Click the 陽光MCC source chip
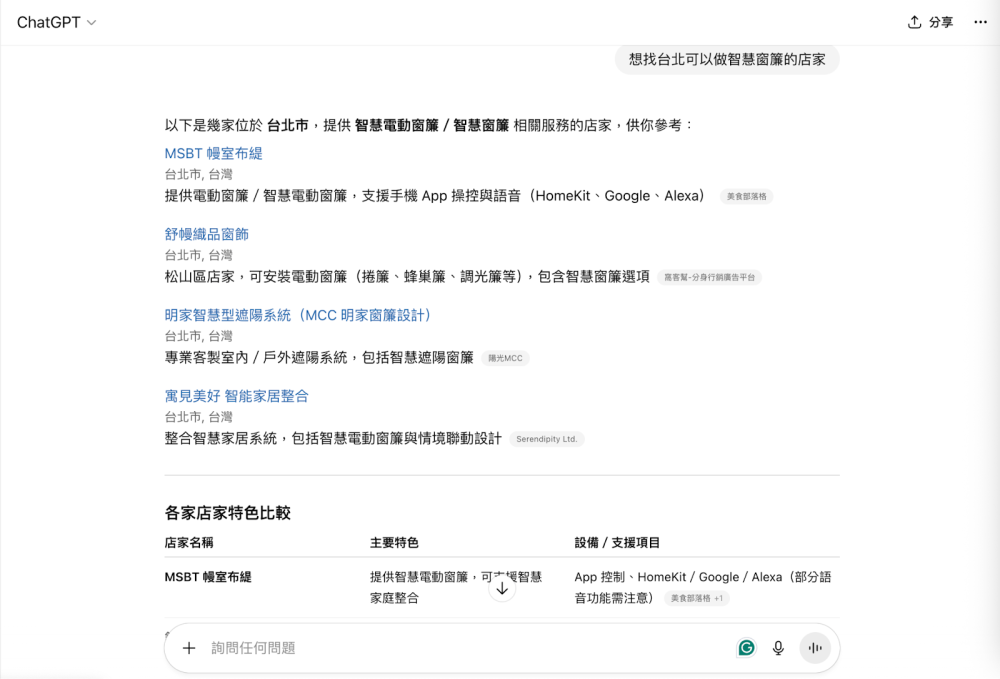1000x679 pixels. click(x=505, y=358)
